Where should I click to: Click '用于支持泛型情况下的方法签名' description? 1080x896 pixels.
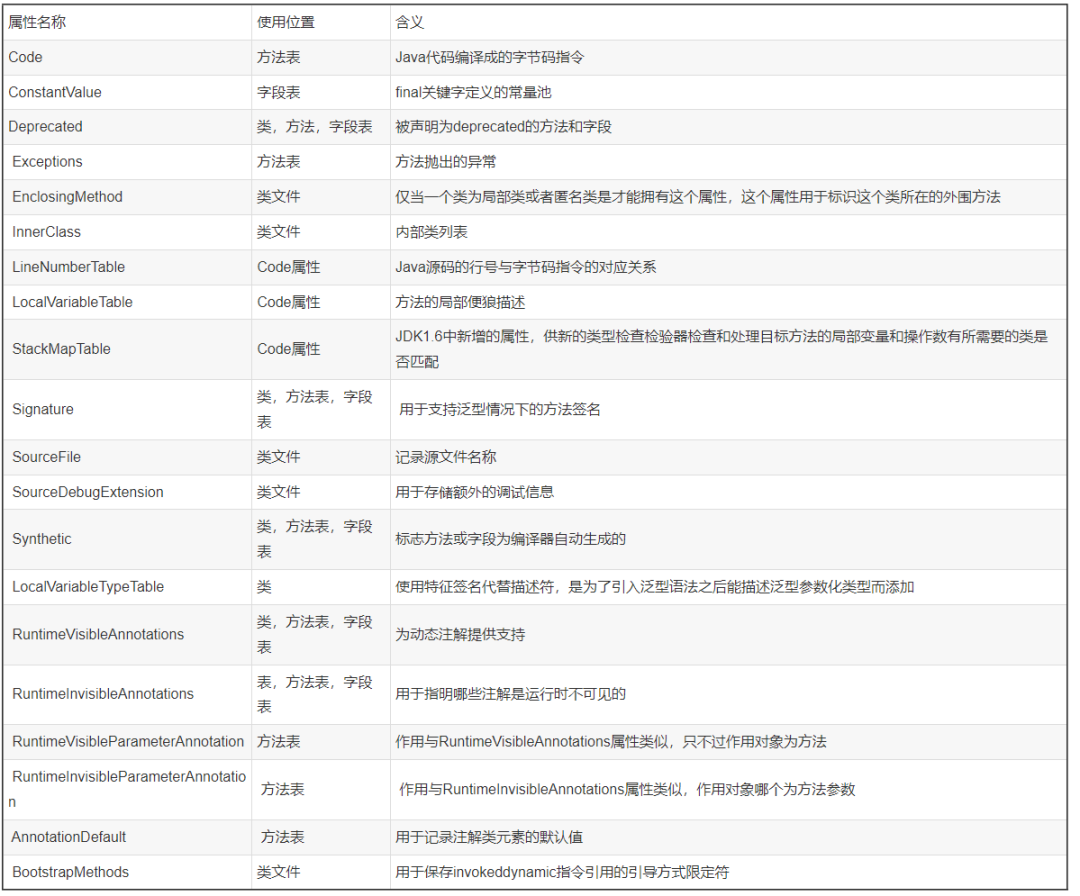coord(499,410)
